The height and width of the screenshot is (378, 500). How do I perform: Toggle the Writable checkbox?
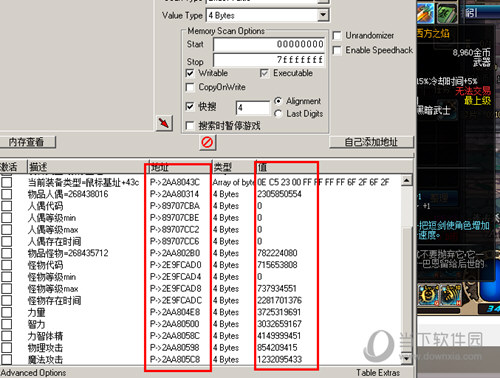tap(190, 73)
